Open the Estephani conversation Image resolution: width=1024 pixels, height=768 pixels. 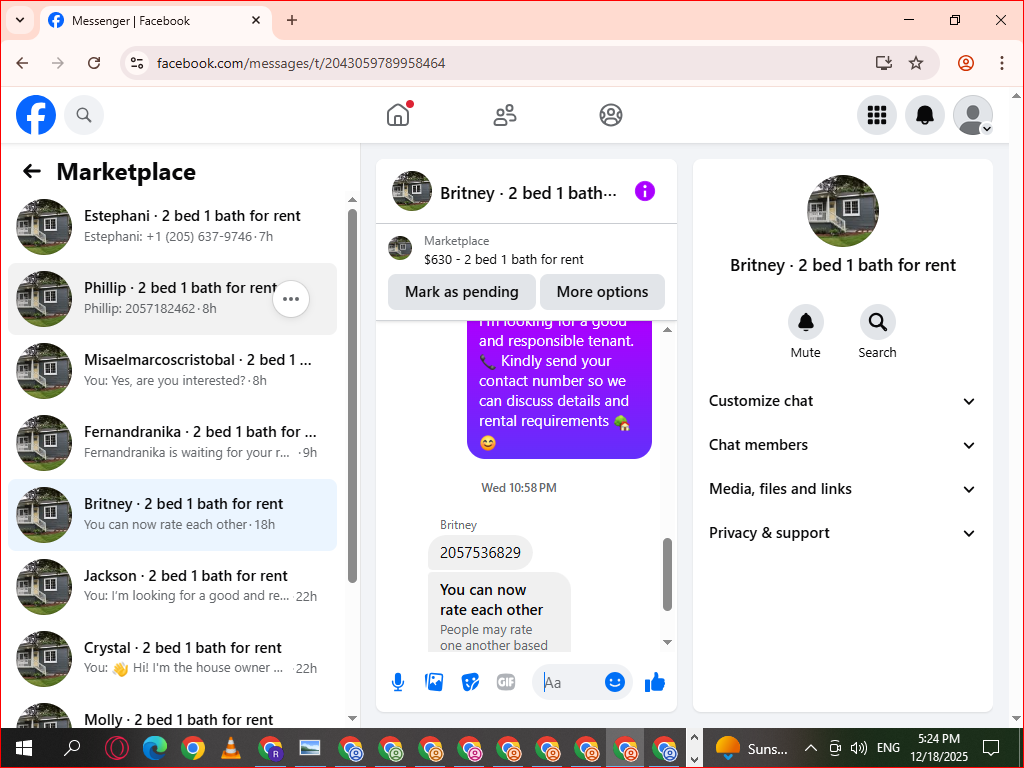pos(172,227)
